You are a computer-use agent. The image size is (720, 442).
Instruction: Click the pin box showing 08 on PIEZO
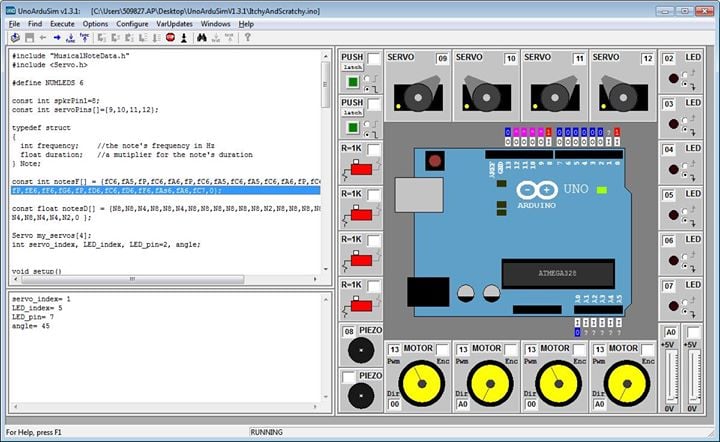(349, 331)
